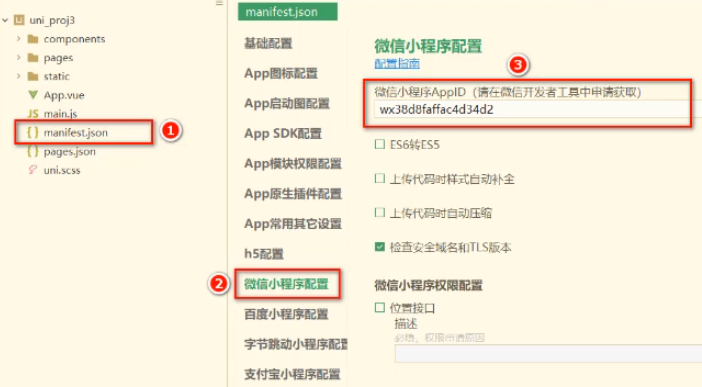Open the h5配置 section
702x387 pixels.
264,254
